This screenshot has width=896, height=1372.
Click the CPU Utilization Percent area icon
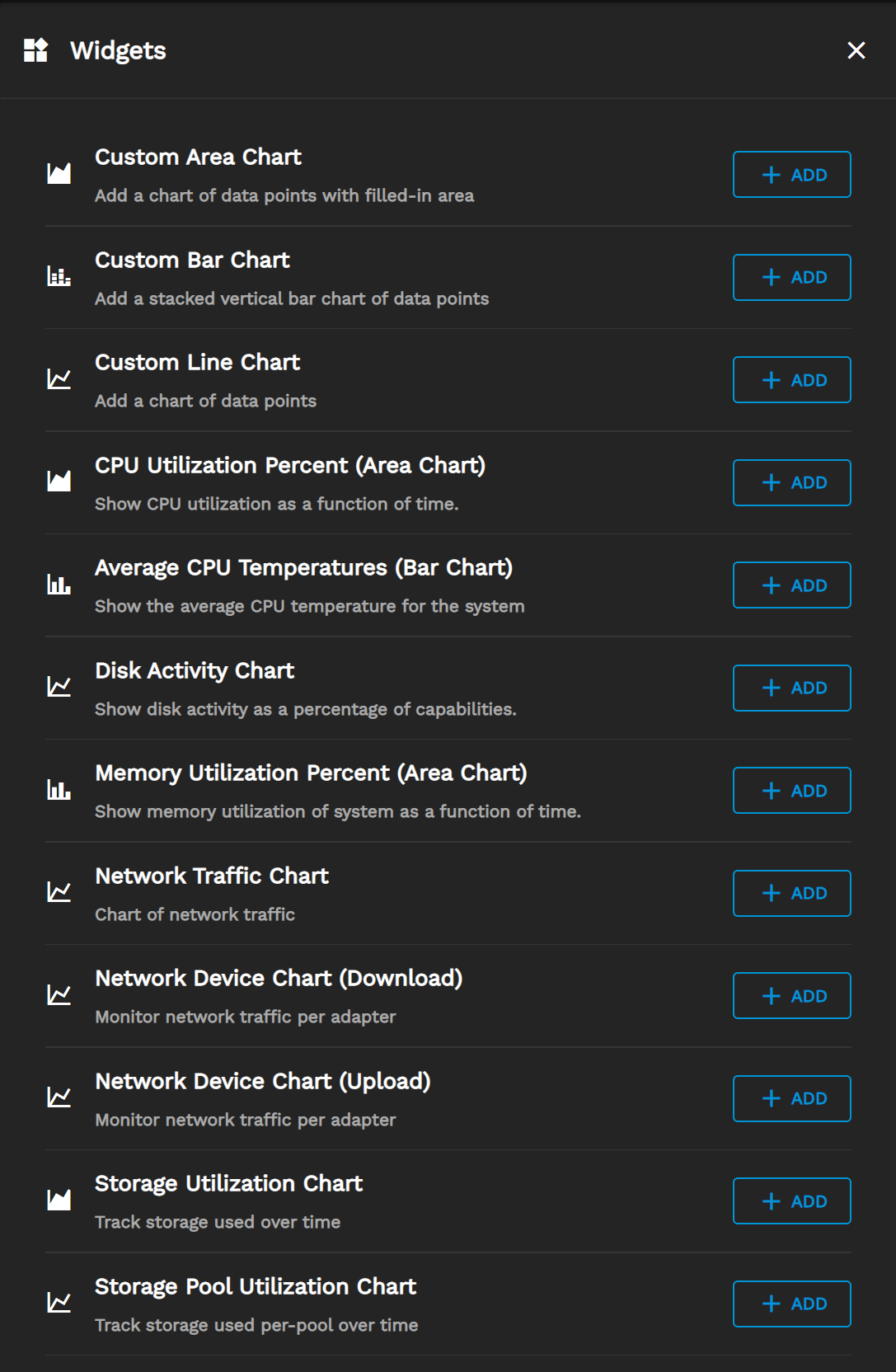tap(59, 482)
